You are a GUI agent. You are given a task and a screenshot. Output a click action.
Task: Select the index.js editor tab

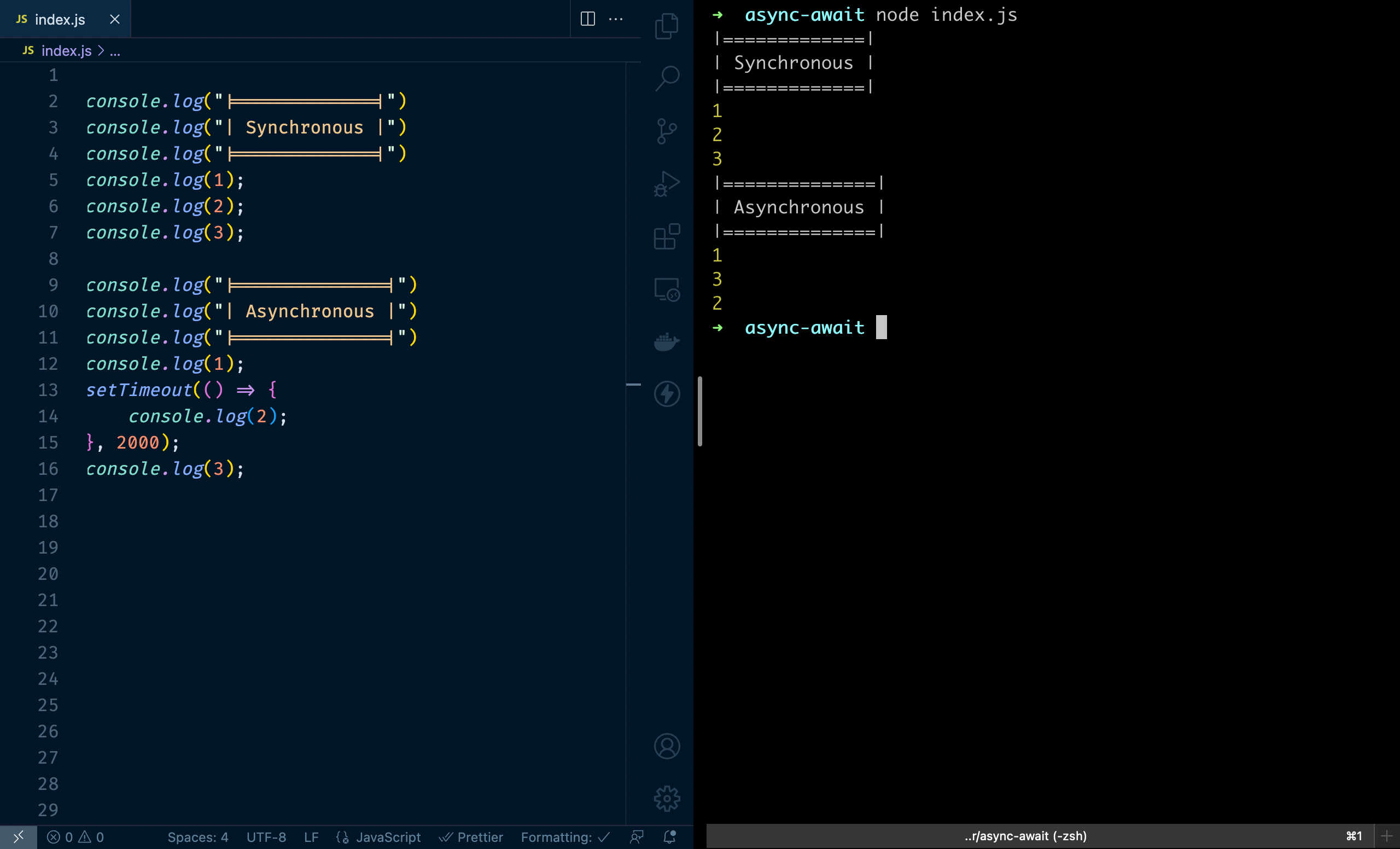[60, 19]
